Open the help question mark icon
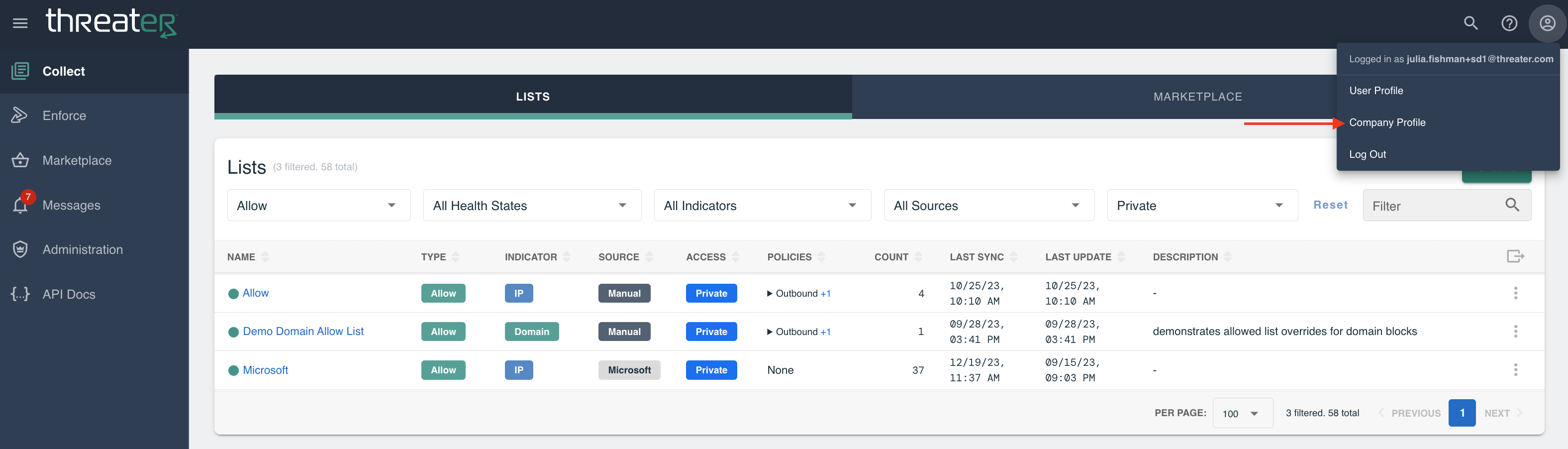The height and width of the screenshot is (449, 1568). coord(1509,23)
